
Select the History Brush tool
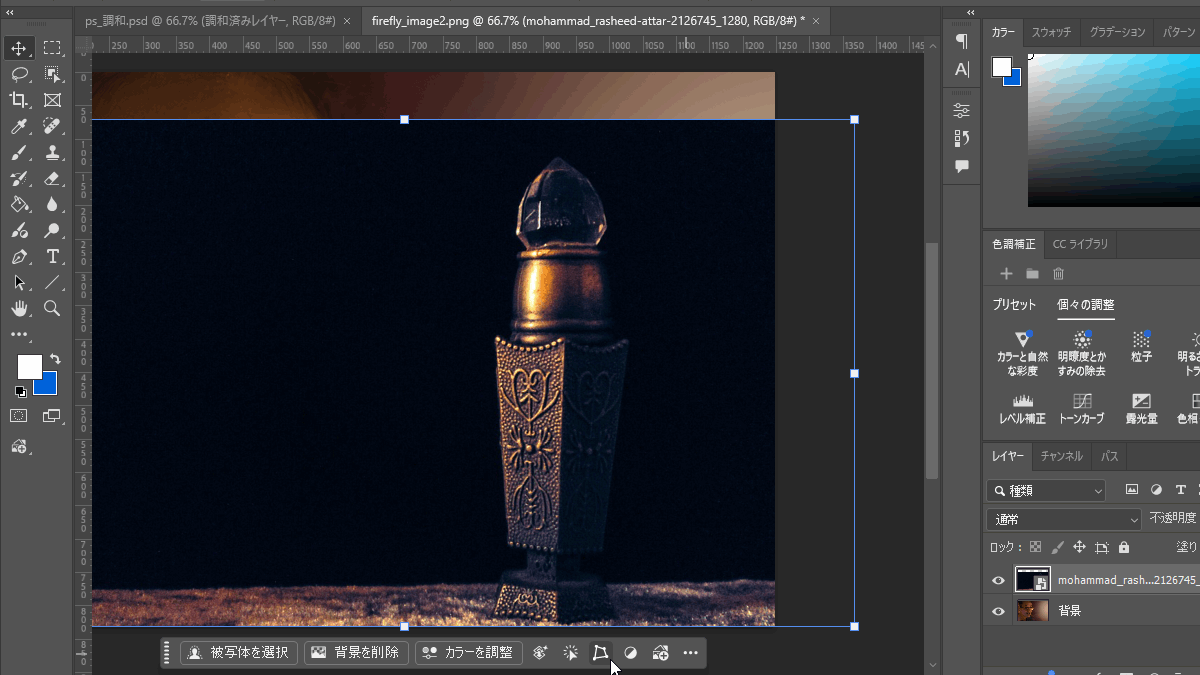(x=18, y=178)
